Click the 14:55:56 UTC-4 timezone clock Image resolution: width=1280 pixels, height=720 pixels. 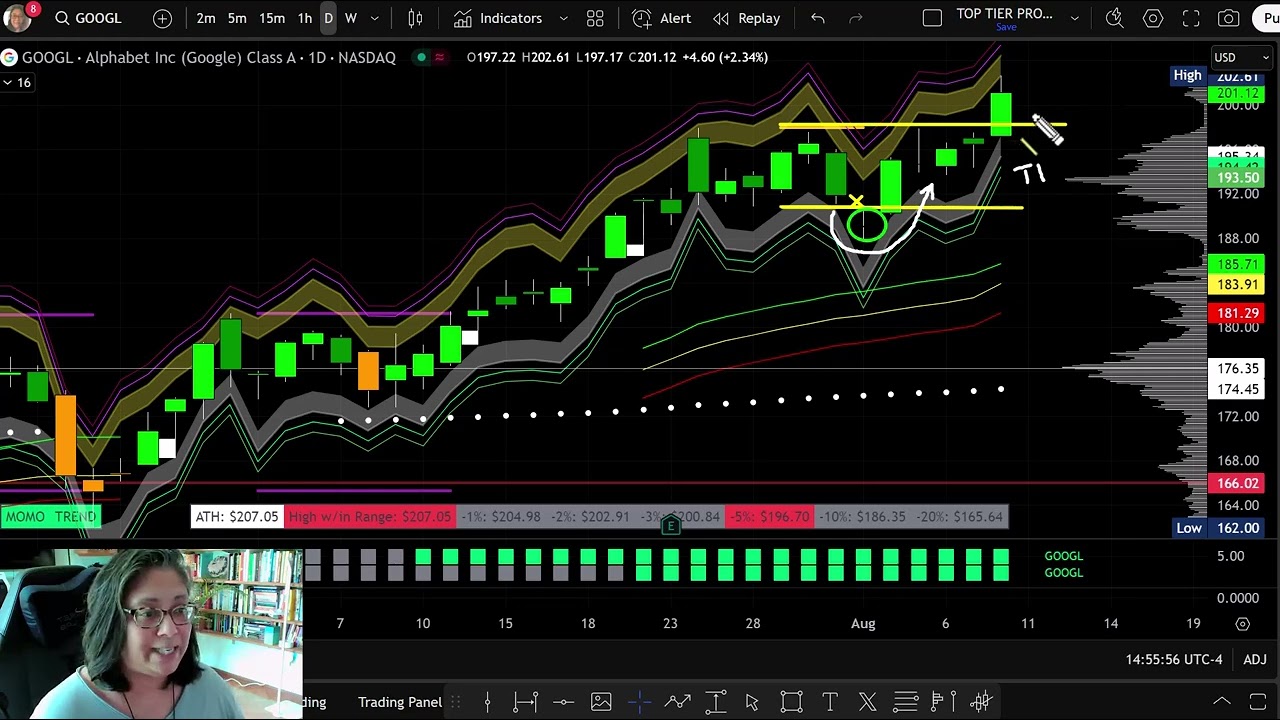(x=1174, y=659)
